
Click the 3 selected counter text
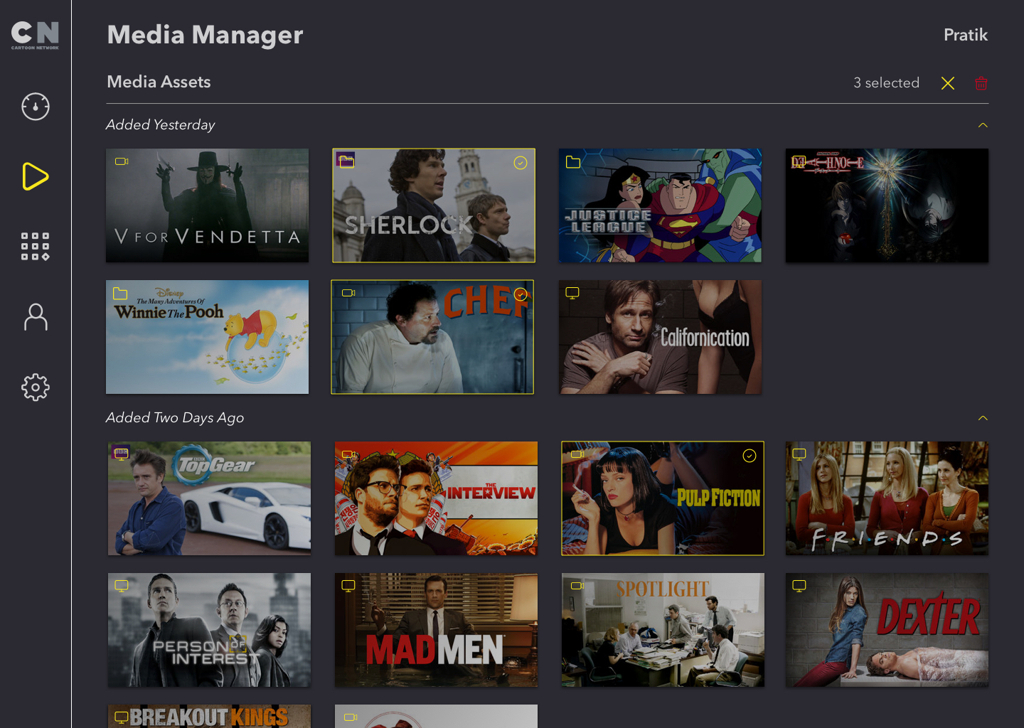click(886, 83)
